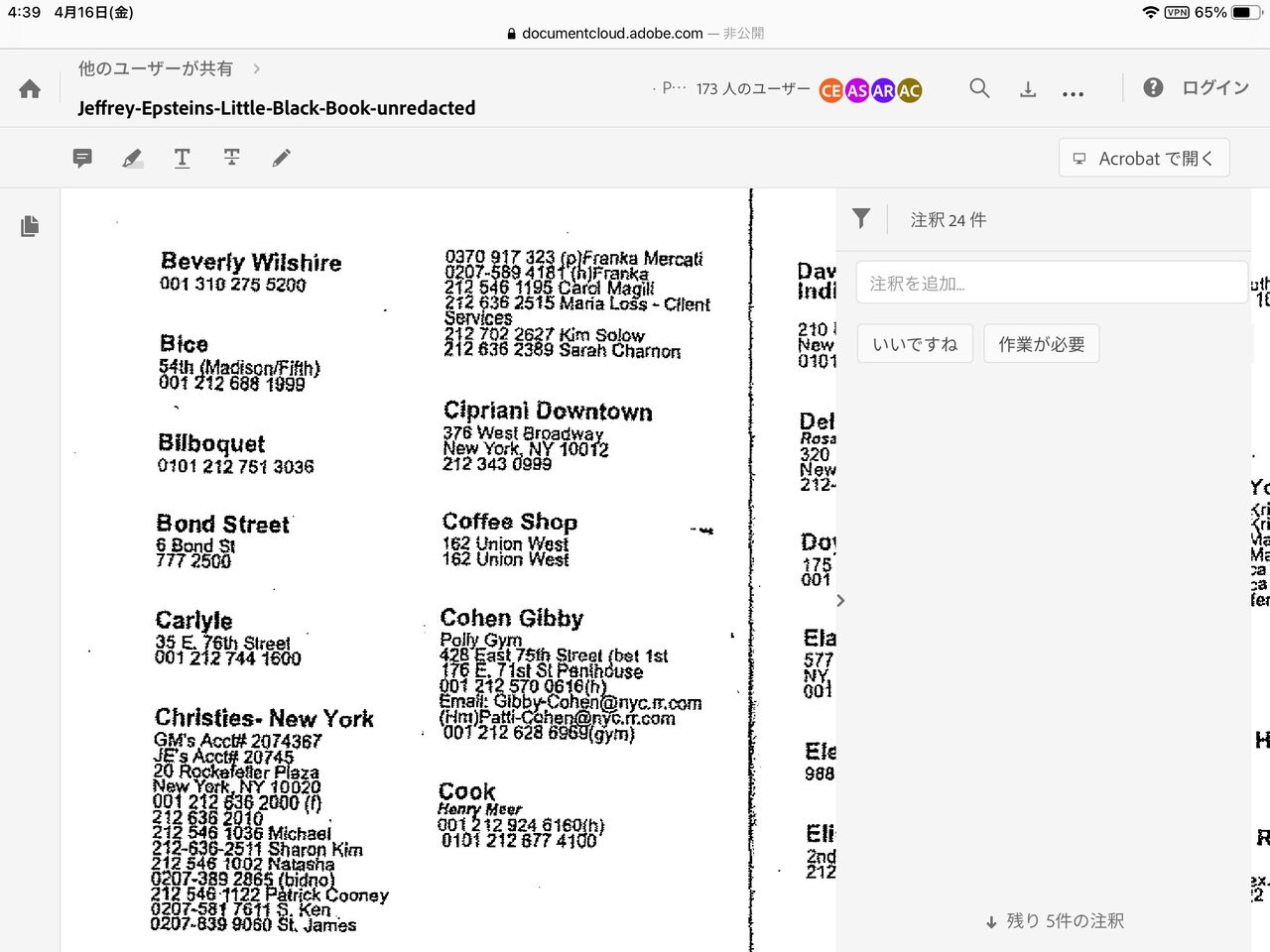The width and height of the screenshot is (1270, 952).
Task: Click the Bilboquet entry heading
Action: point(211,443)
